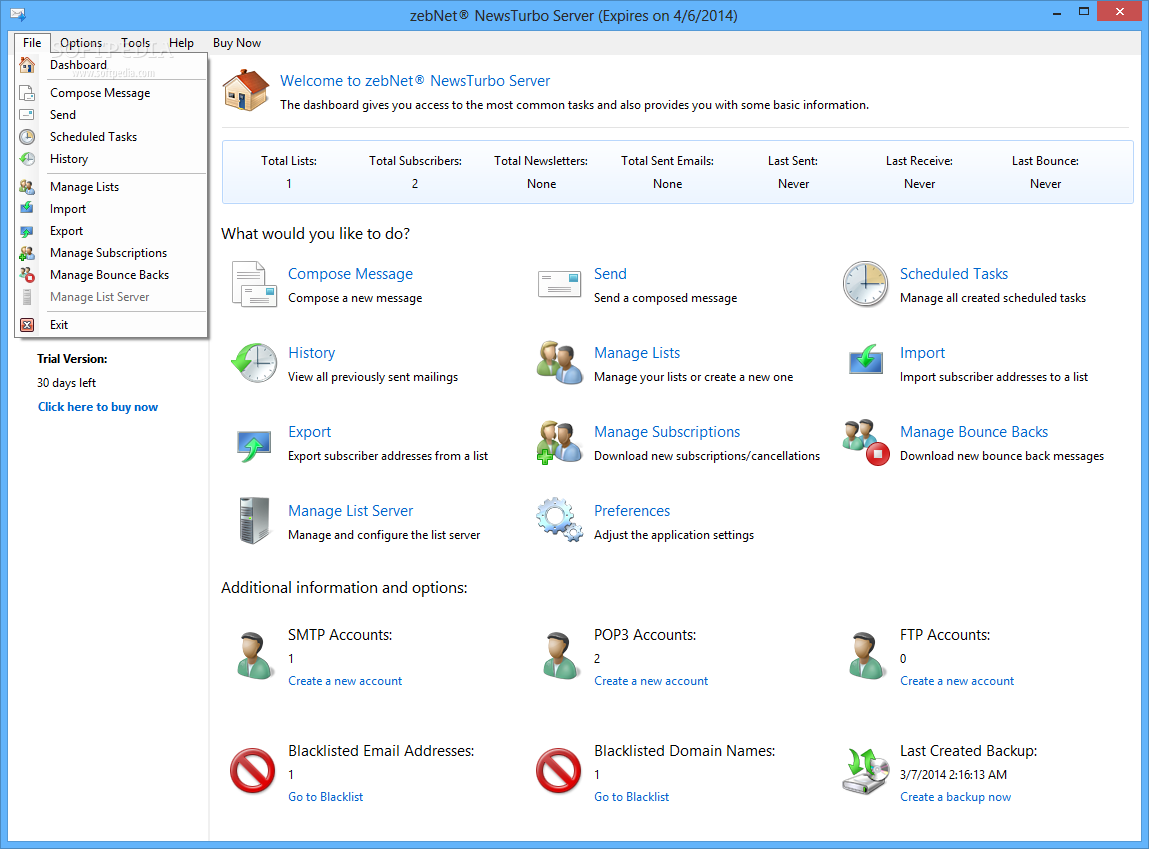Click the FTP Accounts user icon
The image size is (1149, 849).
point(866,656)
